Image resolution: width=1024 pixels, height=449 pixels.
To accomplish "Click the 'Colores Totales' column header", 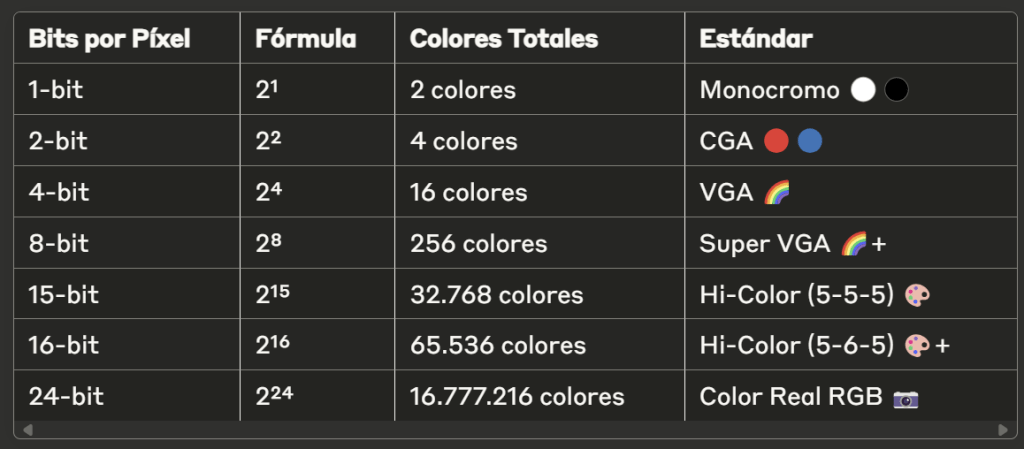I will click(504, 39).
